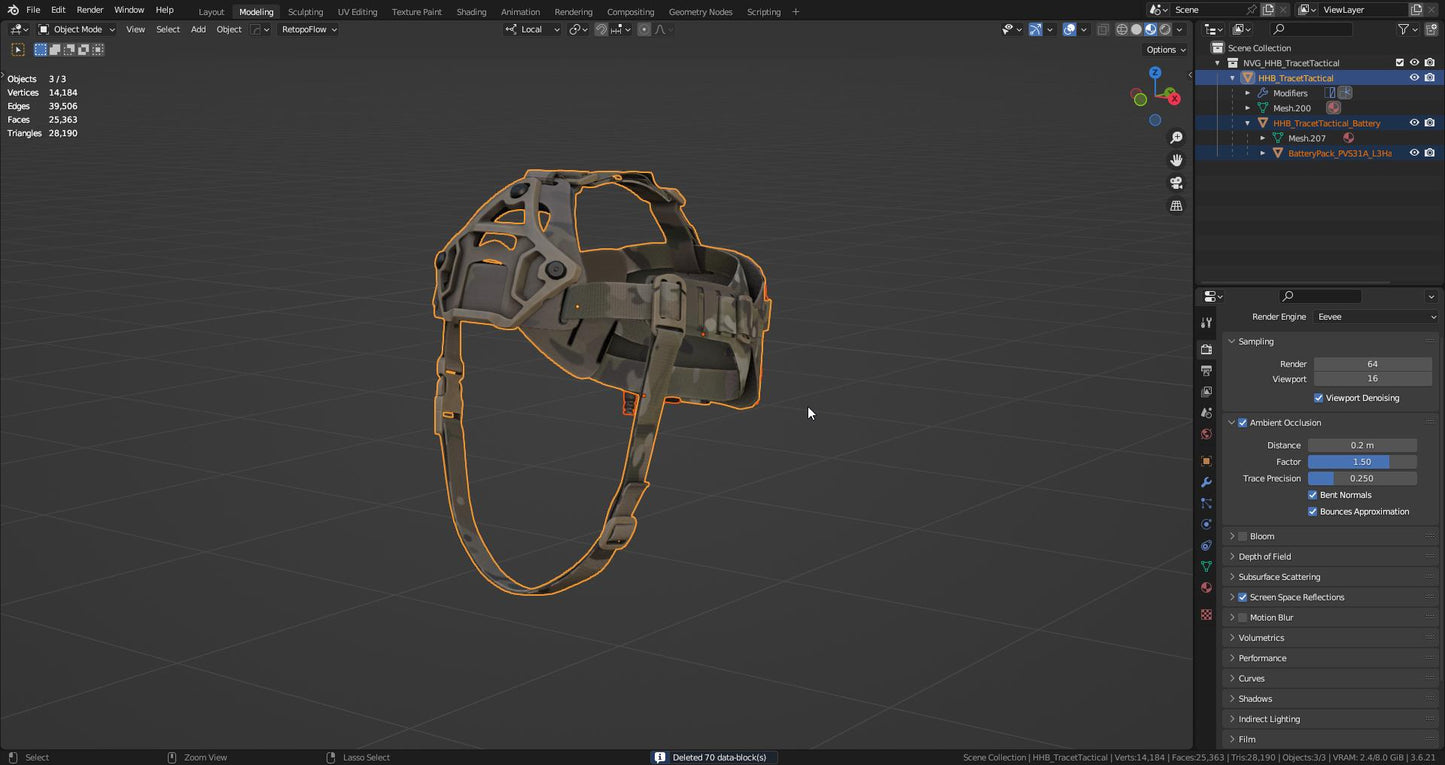Image resolution: width=1445 pixels, height=765 pixels.
Task: Expand the Mesh.200 tree item
Action: pos(1247,108)
